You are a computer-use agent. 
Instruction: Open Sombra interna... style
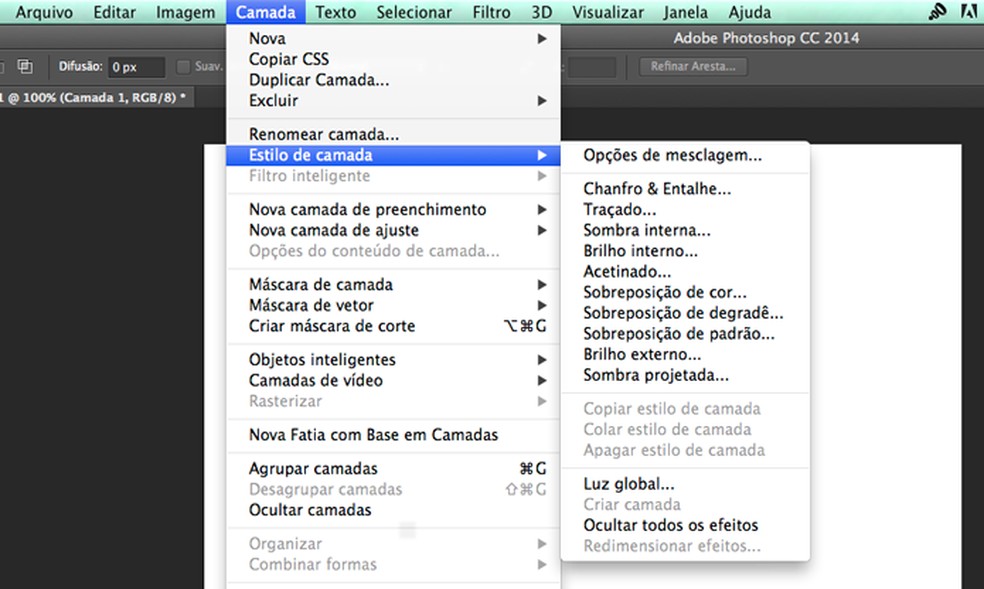(x=685, y=230)
